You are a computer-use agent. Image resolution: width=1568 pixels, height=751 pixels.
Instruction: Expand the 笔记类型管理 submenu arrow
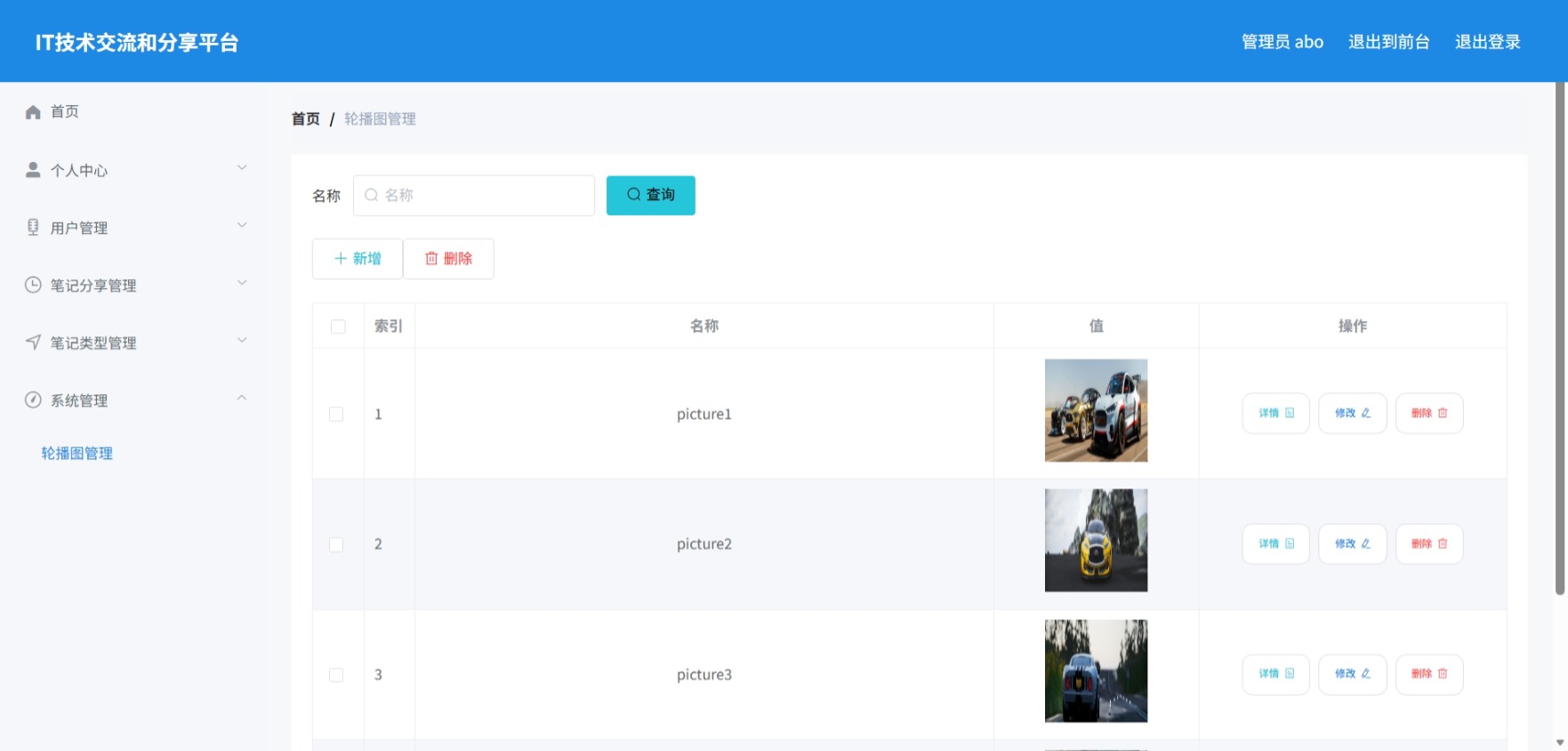click(242, 340)
